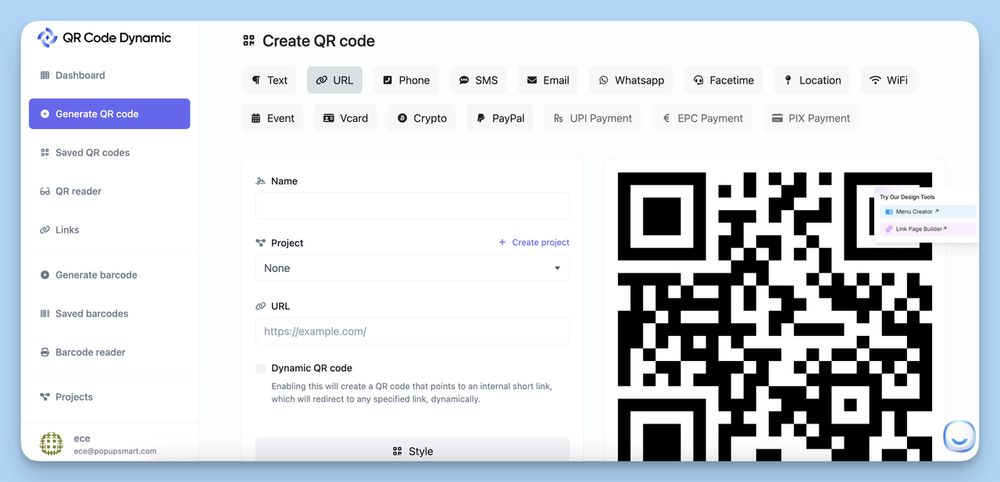Open the Menu Creator design tool
Screen dimensions: 1000x482
[x=928, y=212]
